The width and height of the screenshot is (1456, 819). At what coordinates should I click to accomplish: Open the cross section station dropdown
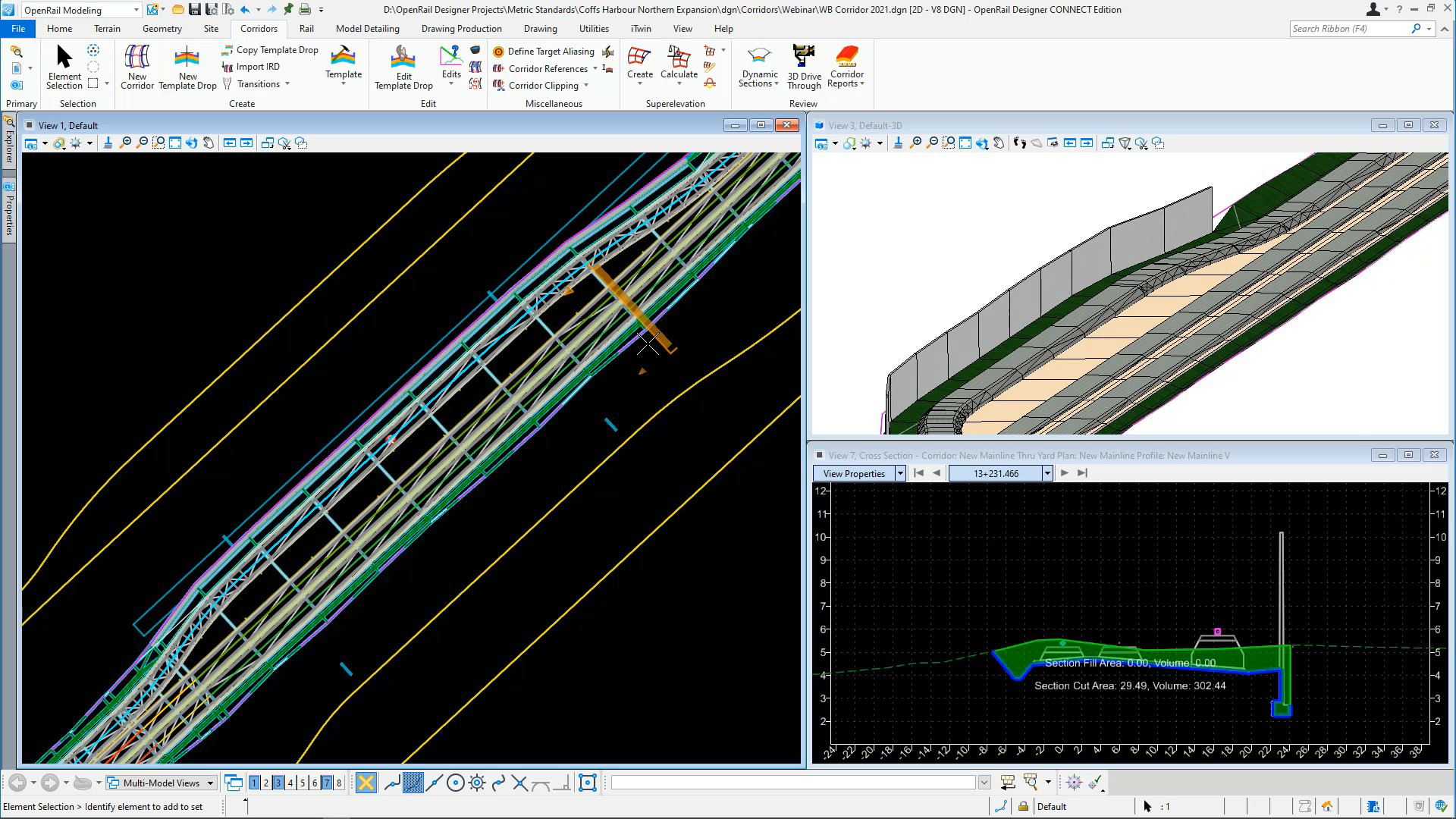(x=1046, y=473)
